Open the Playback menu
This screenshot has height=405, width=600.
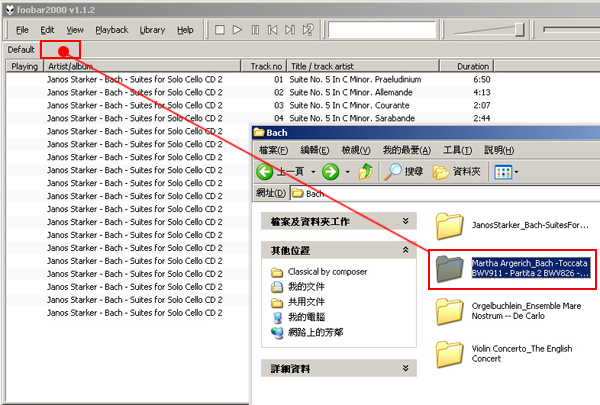[x=112, y=30]
